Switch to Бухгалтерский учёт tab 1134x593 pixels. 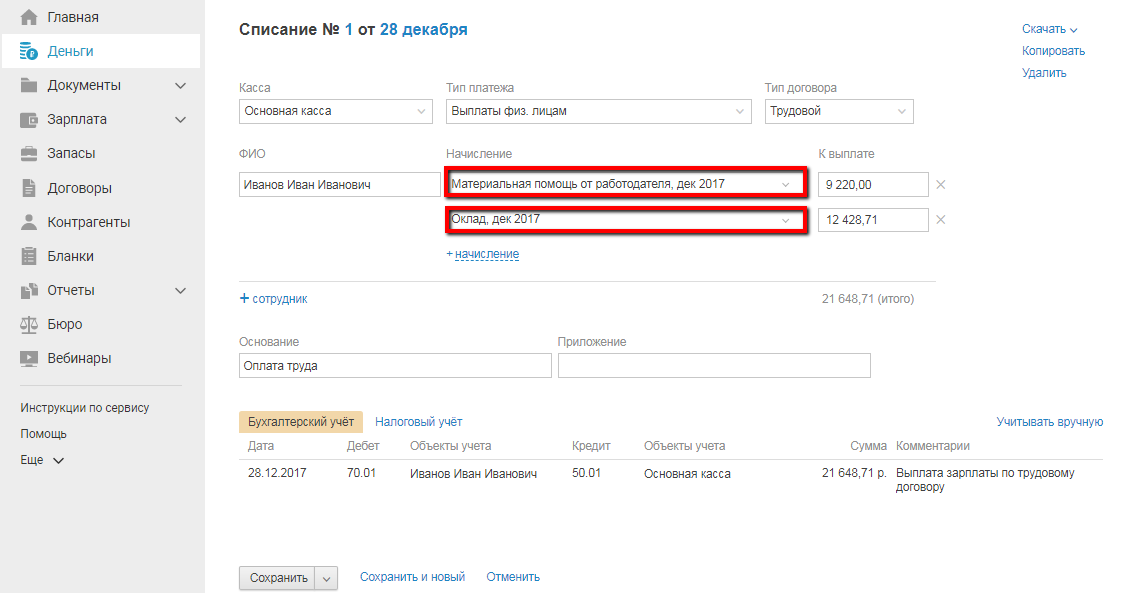[x=301, y=422]
